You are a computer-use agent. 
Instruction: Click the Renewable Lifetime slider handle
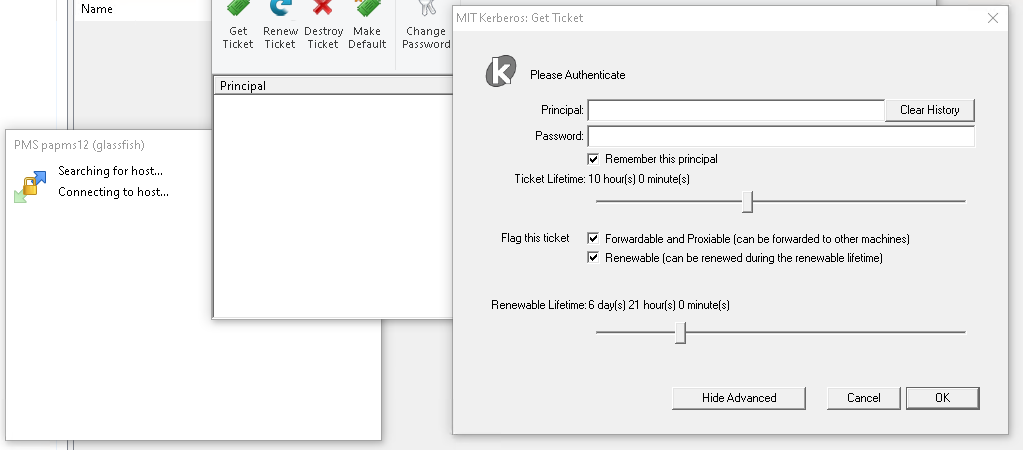coord(680,333)
